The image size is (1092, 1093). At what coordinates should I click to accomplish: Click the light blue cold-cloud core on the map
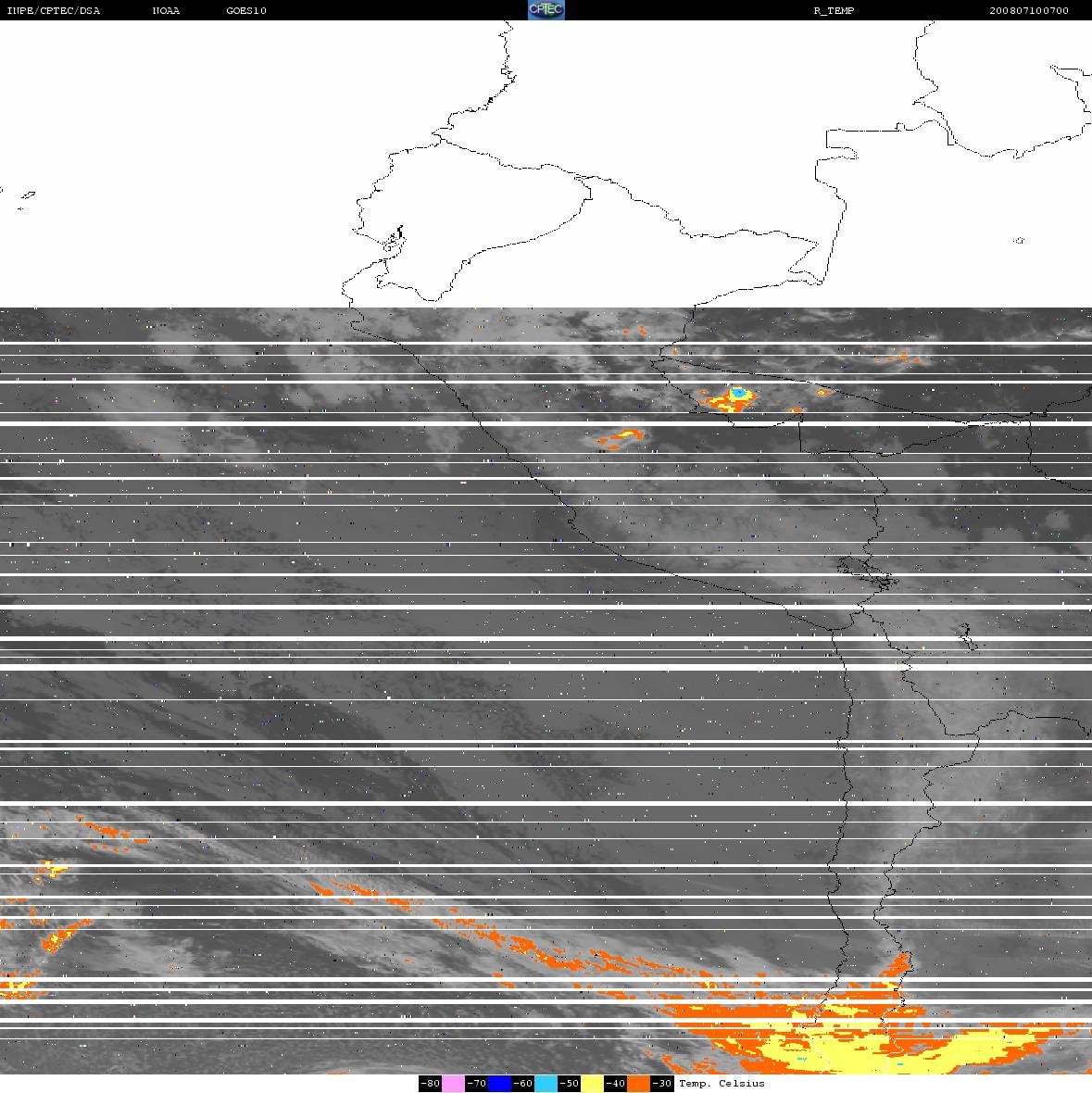738,395
